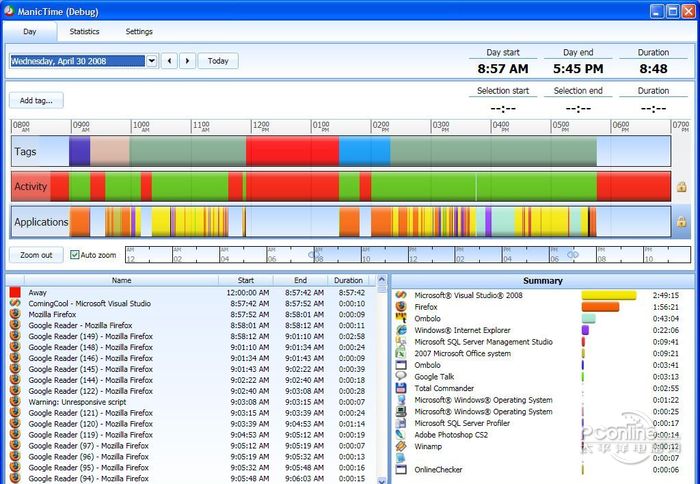The height and width of the screenshot is (484, 700).
Task: Click the Visual Studio 2008 icon in Summary
Action: coord(401,295)
